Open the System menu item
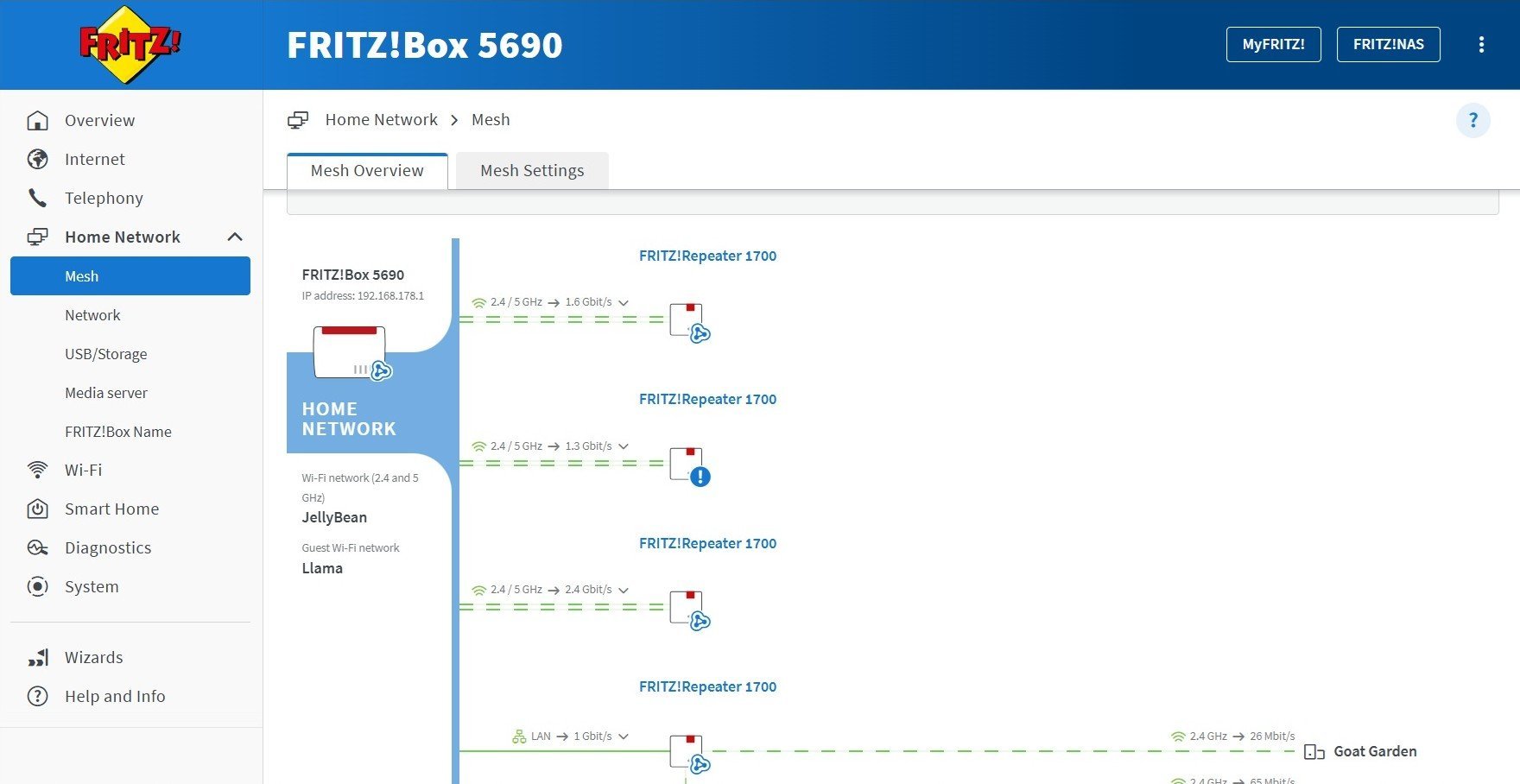This screenshot has width=1520, height=784. (92, 586)
